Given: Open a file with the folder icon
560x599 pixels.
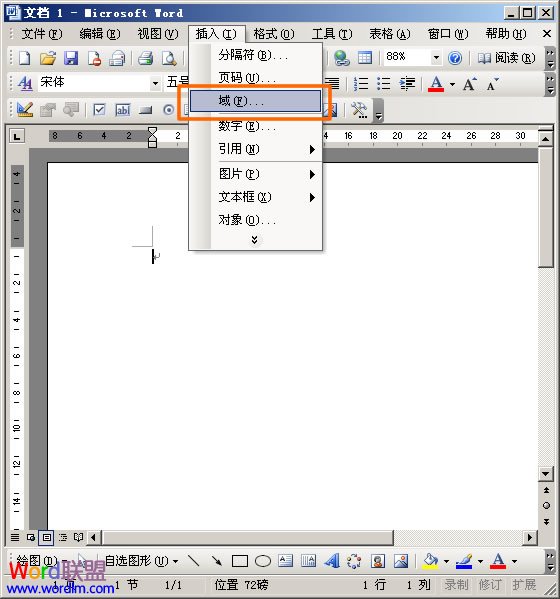Looking at the screenshot, I should click(48, 58).
